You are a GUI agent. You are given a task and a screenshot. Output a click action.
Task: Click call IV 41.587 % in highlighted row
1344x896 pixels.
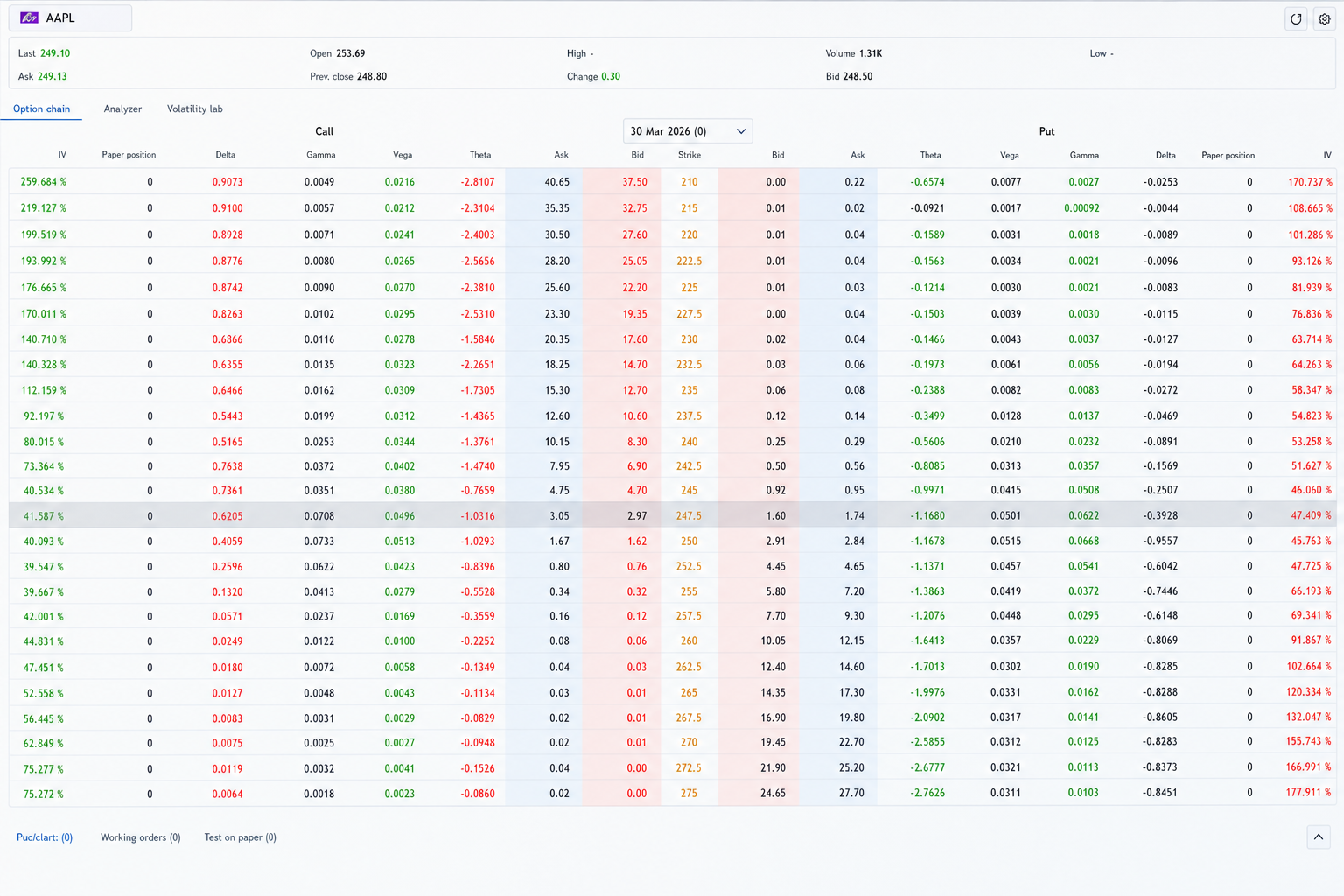click(x=44, y=516)
